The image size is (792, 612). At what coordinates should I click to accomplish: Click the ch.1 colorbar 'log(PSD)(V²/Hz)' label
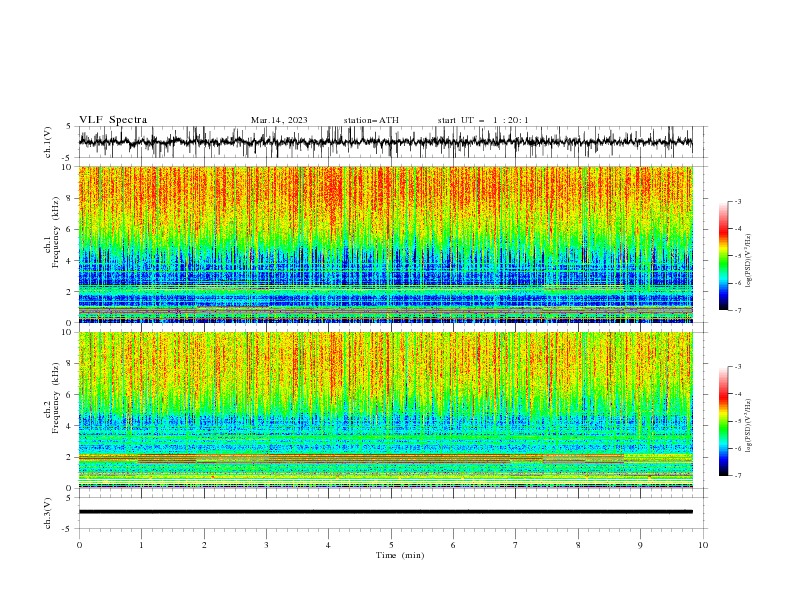coord(749,261)
